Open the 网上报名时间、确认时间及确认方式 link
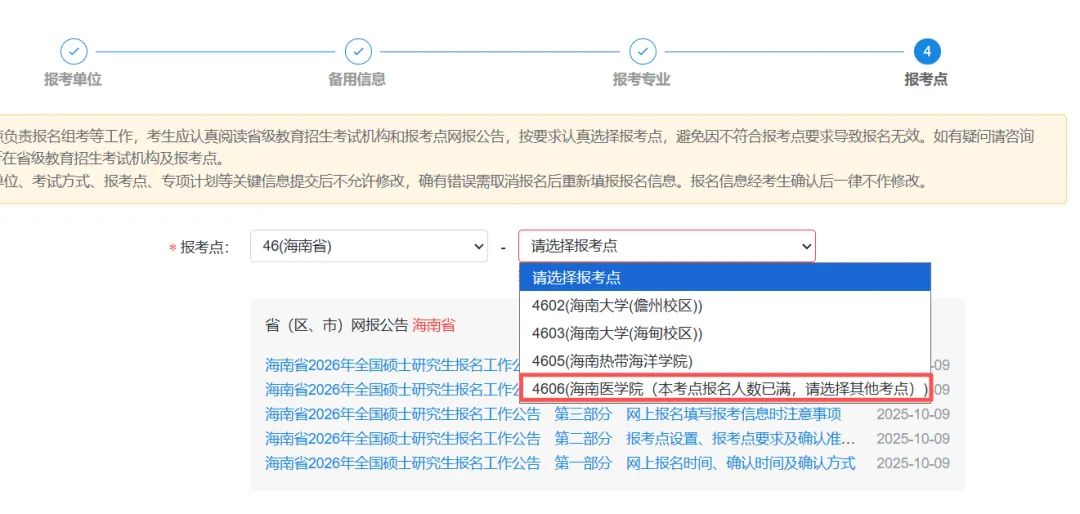1080x514 pixels. 740,463
